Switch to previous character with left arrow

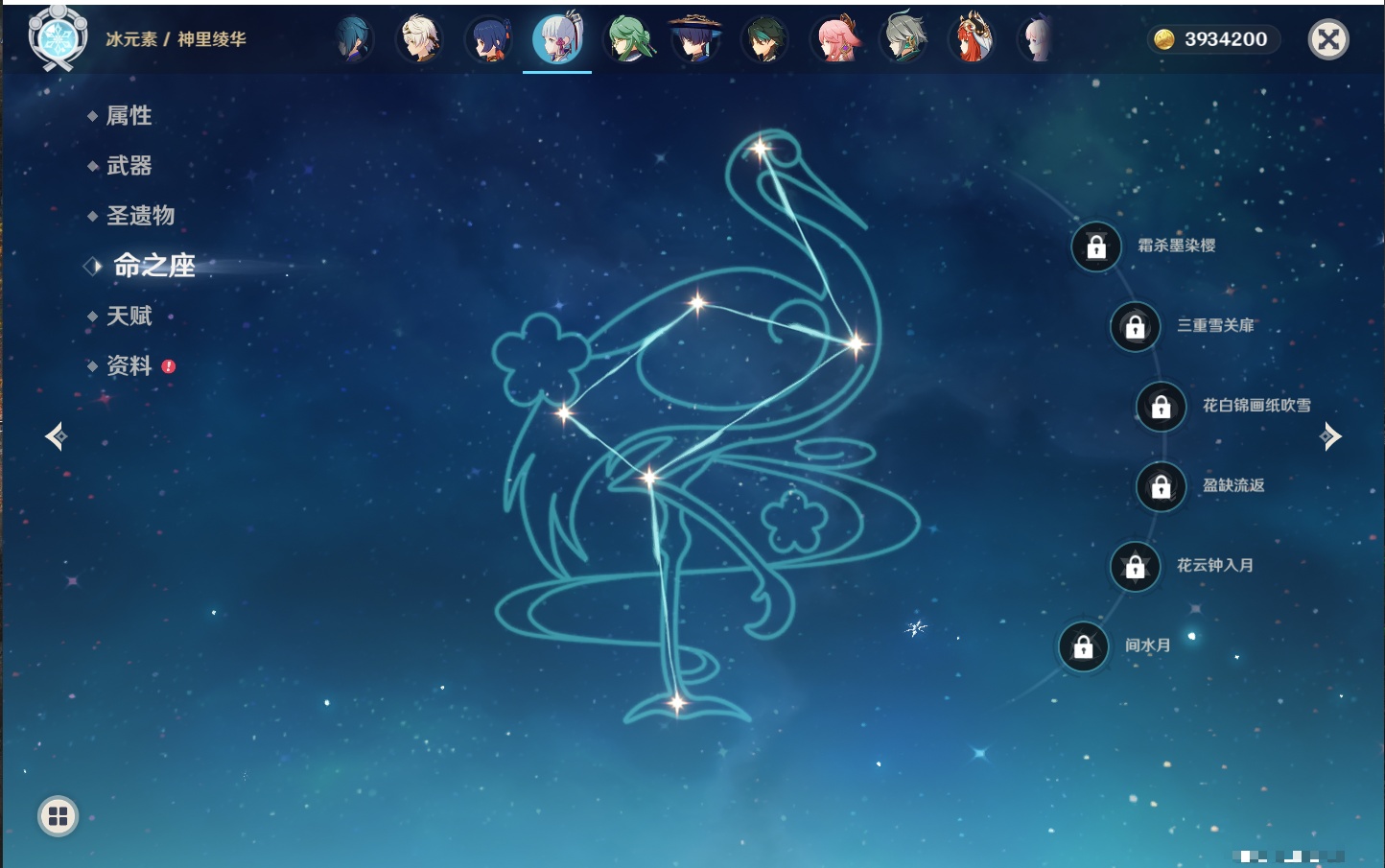tap(56, 436)
